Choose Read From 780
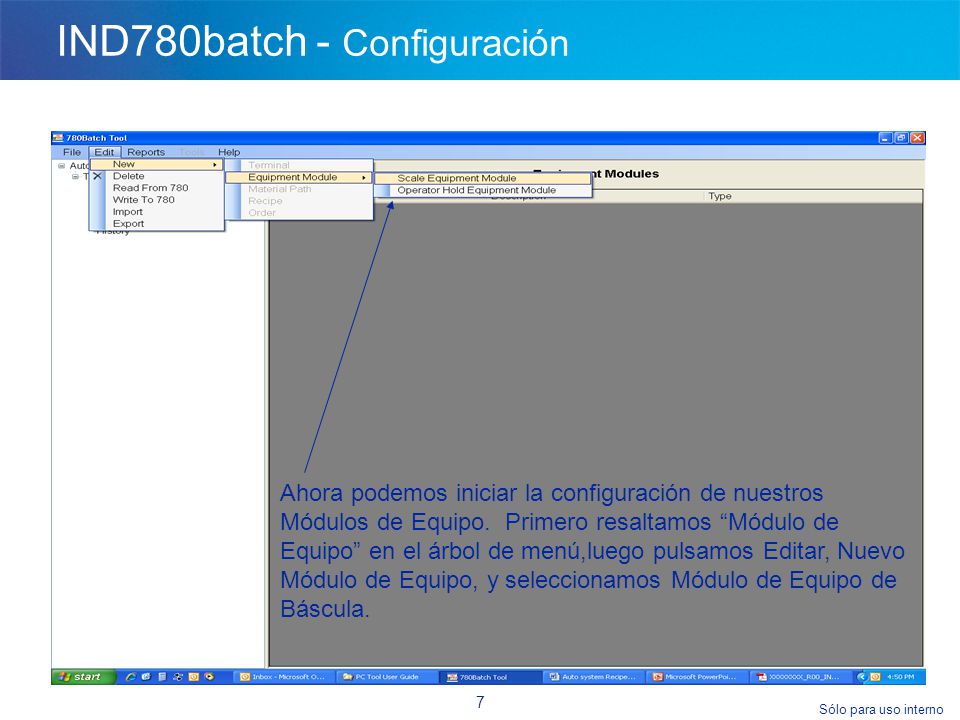The width and height of the screenshot is (960, 720). (157, 188)
